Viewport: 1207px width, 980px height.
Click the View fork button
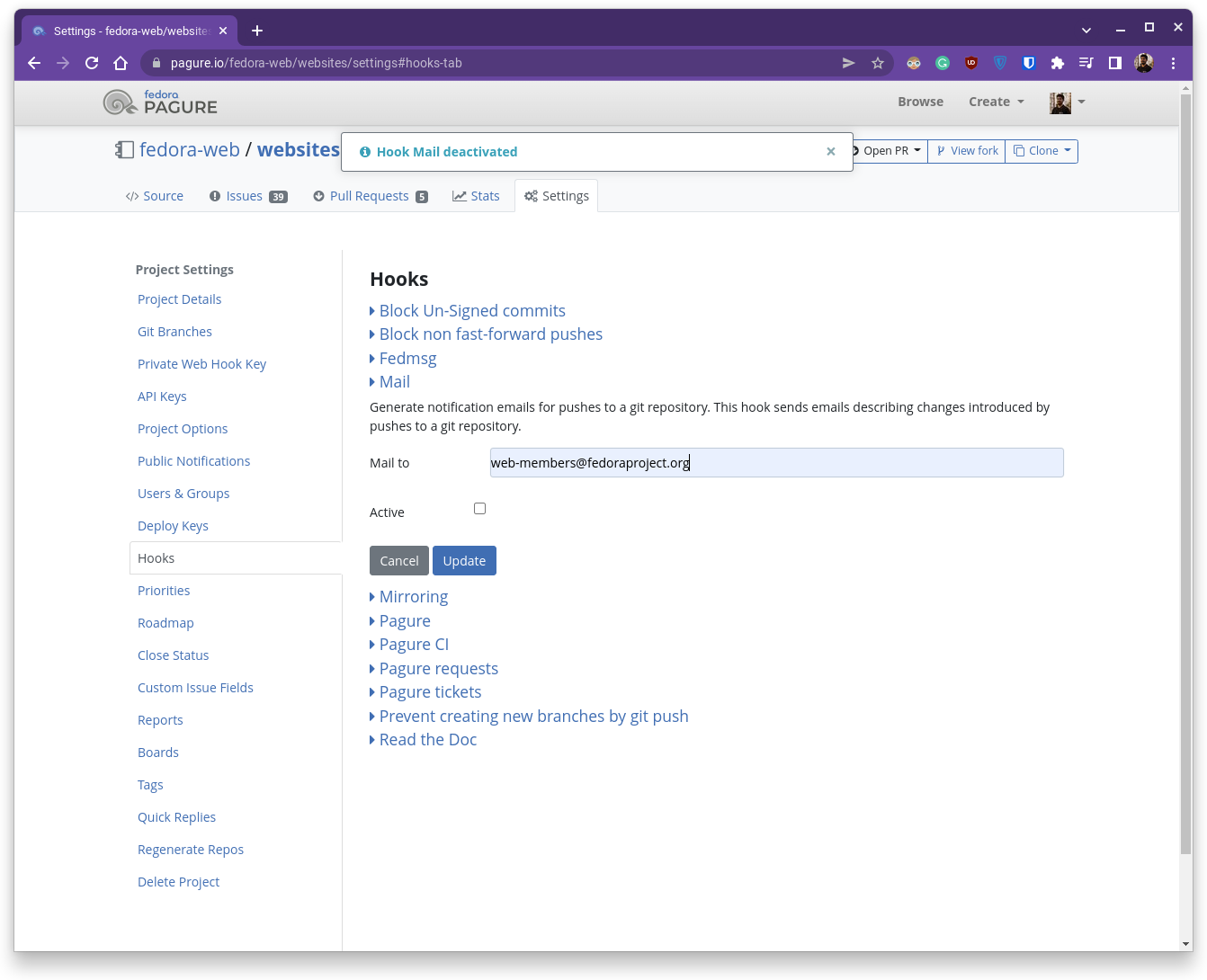click(x=967, y=151)
